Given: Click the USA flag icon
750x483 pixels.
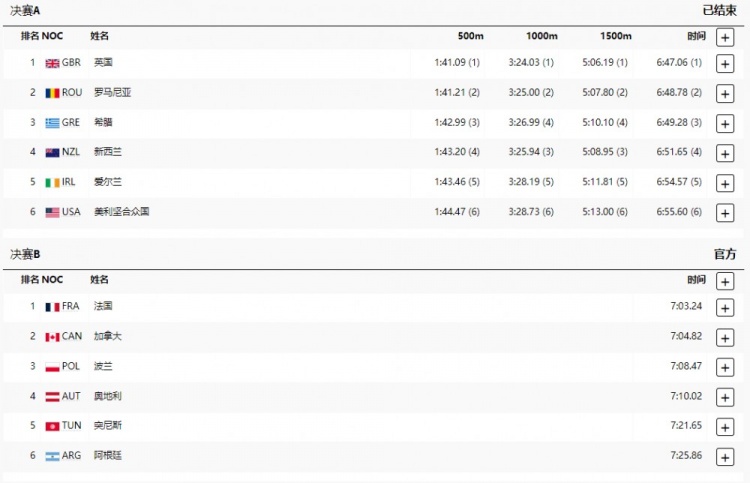Looking at the screenshot, I should pyautogui.click(x=52, y=212).
